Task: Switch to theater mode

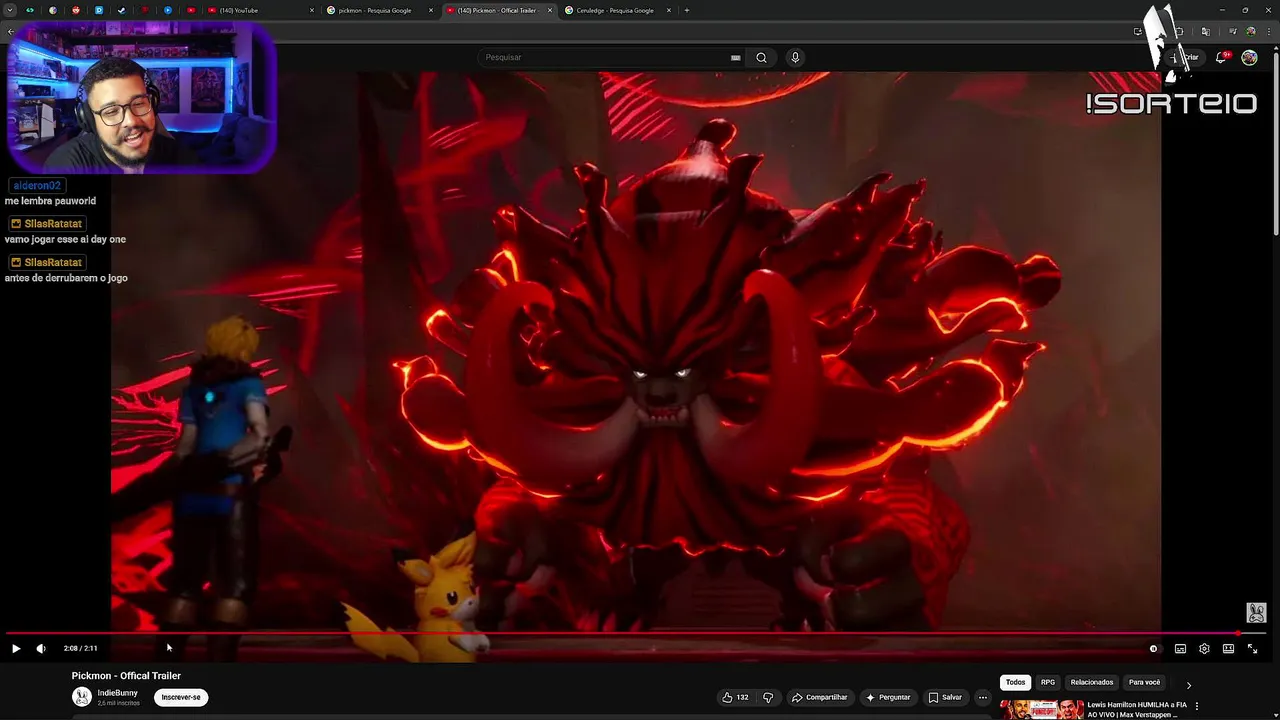Action: click(x=1228, y=648)
